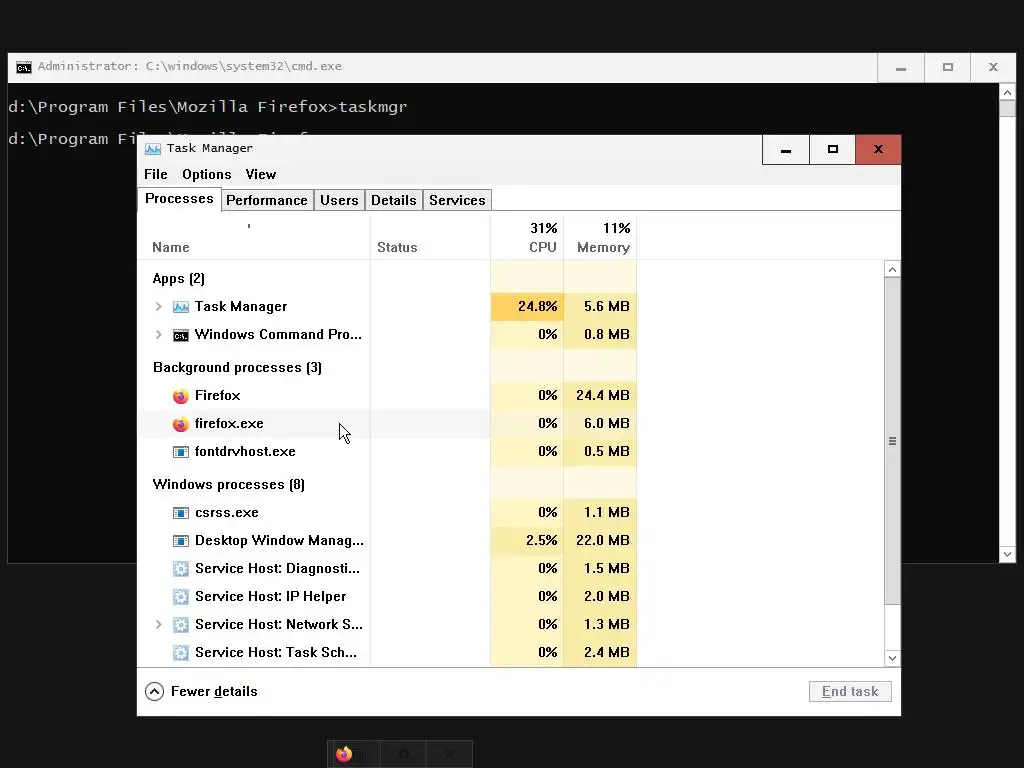Sort processes by Status column
The width and height of the screenshot is (1024, 768).
[430, 238]
